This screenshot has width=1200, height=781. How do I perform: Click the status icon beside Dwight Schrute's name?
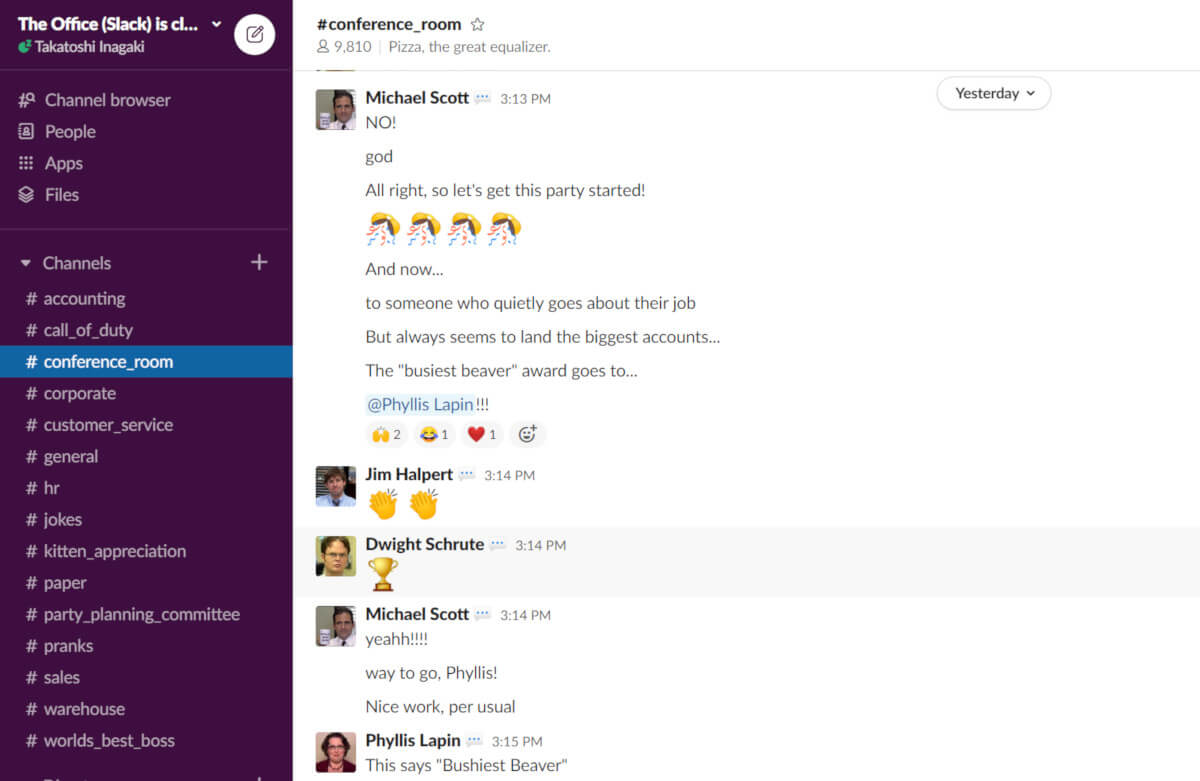point(498,545)
